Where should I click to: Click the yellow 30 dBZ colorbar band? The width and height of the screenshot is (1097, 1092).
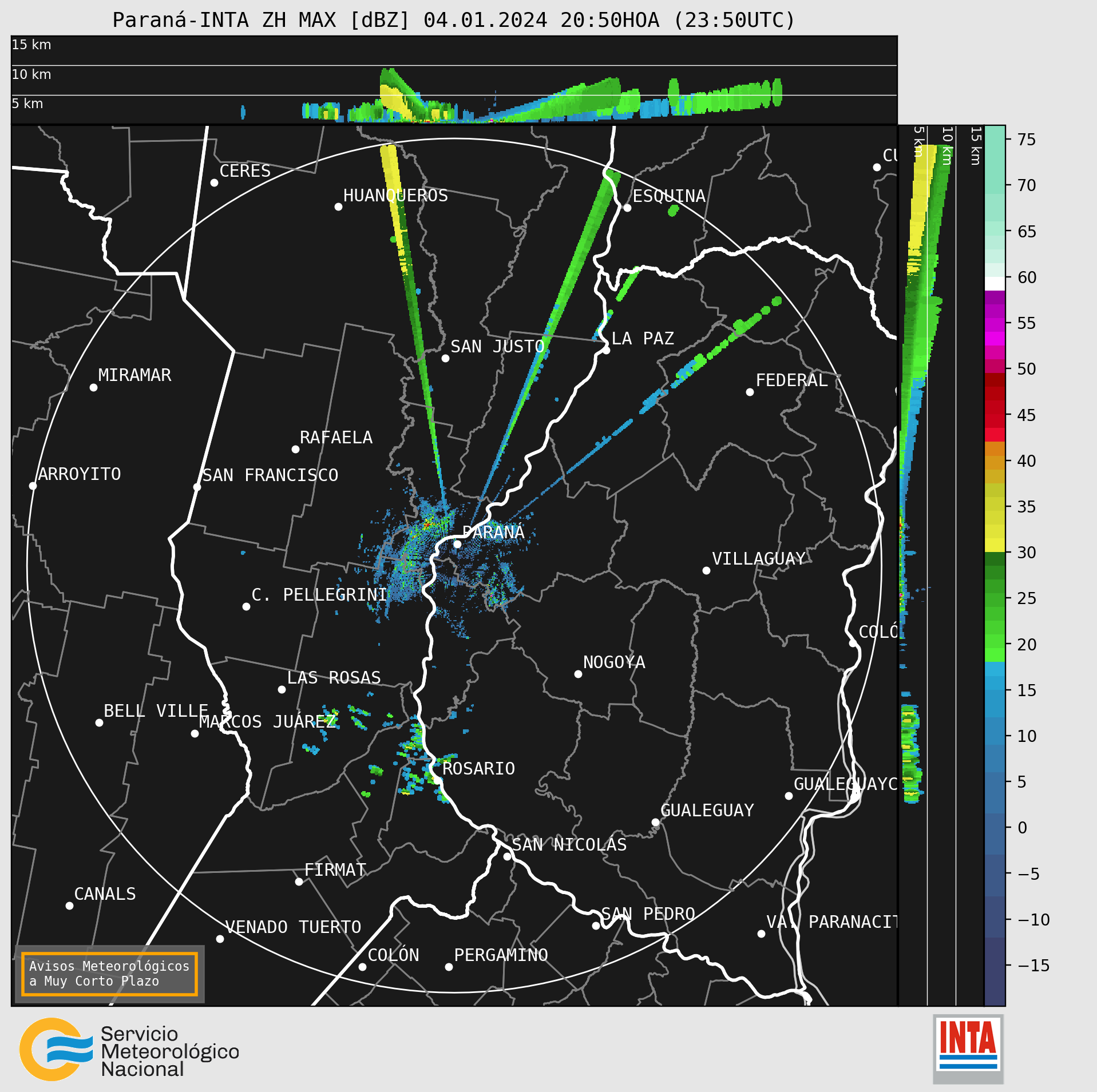point(995,545)
